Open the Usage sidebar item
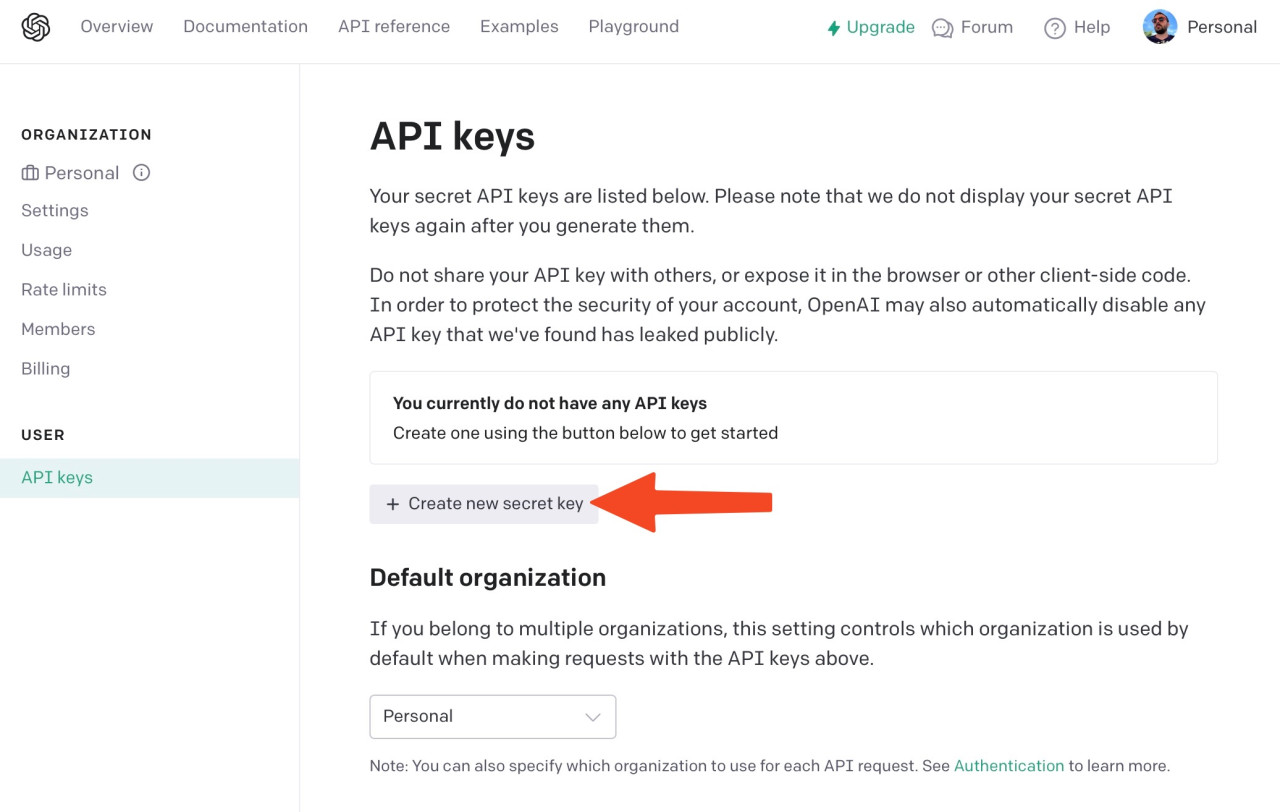The image size is (1280, 812). [47, 250]
